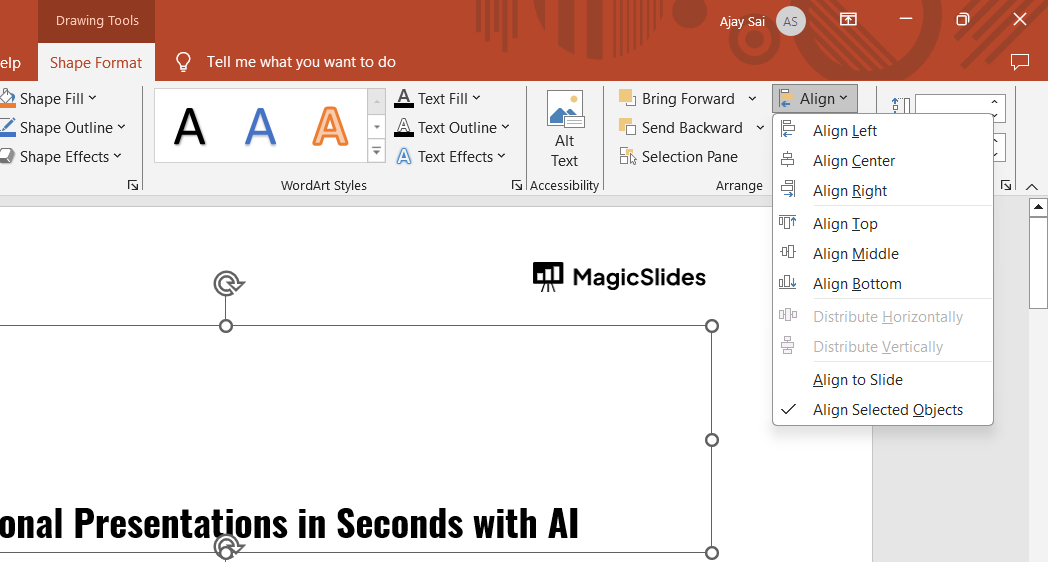Click the Text Effects letter icon
The width and height of the screenshot is (1048, 562).
coord(404,156)
